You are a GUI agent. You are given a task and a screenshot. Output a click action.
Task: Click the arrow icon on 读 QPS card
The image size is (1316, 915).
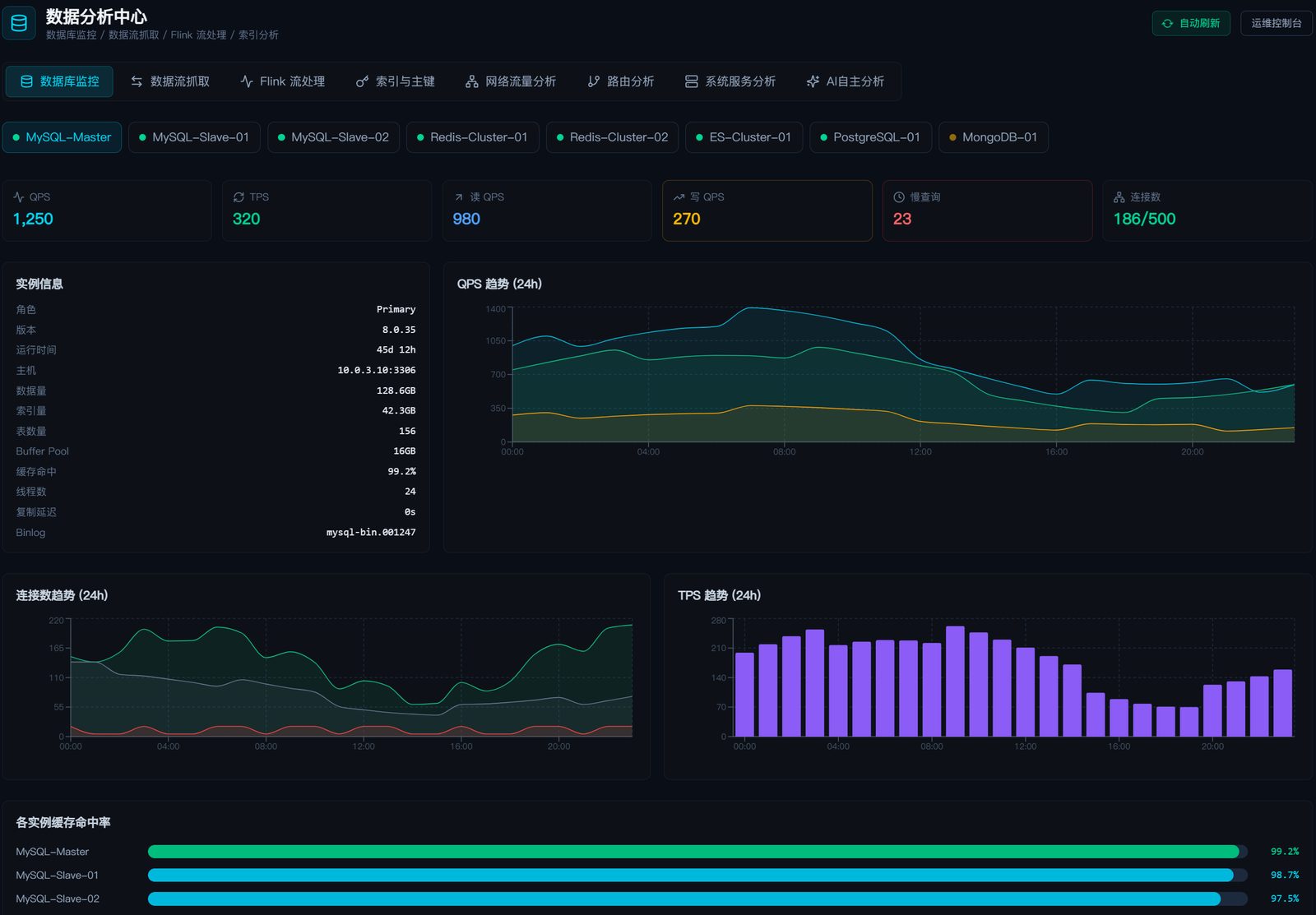click(459, 197)
